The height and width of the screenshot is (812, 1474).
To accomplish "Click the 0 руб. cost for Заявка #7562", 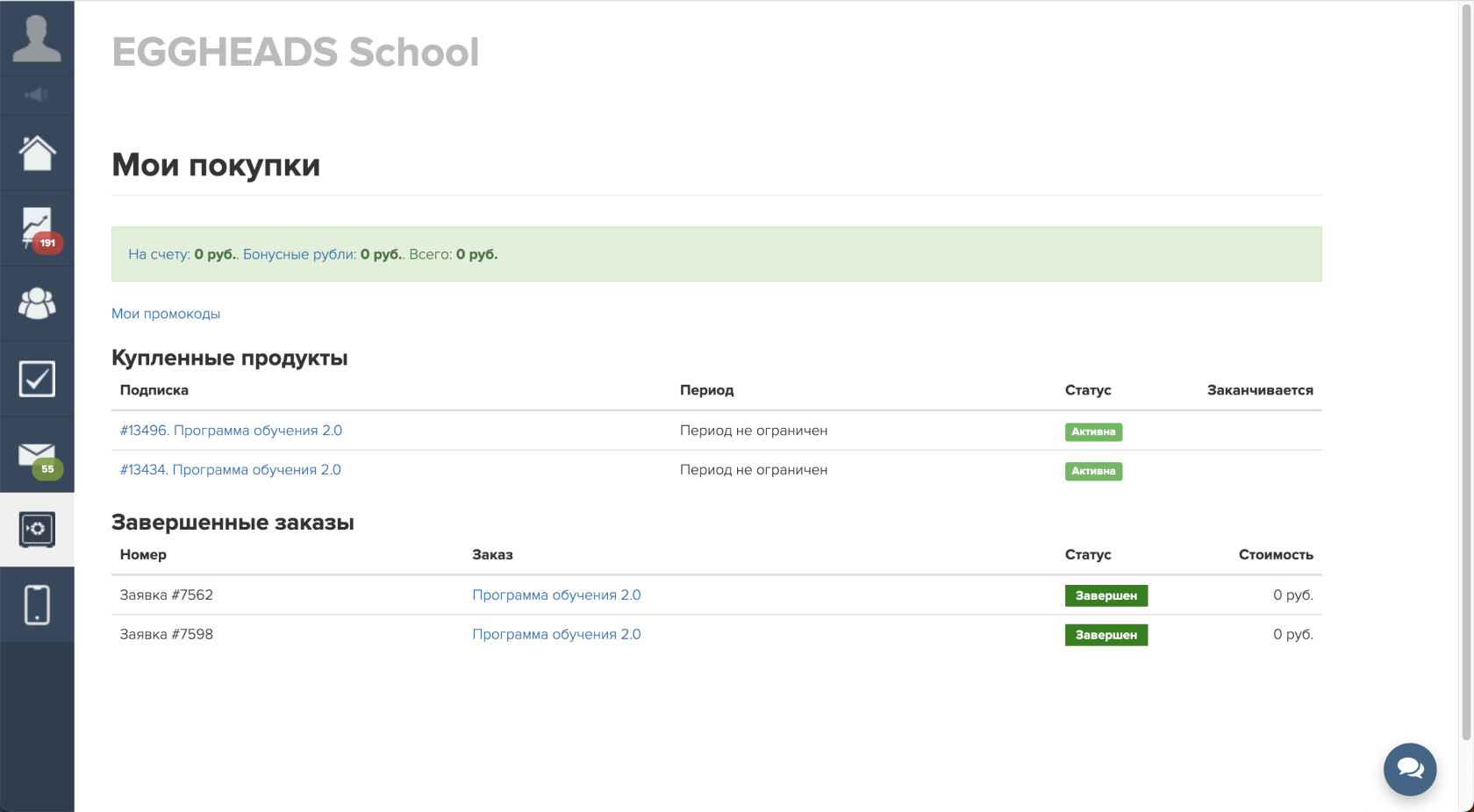I will 1293,595.
